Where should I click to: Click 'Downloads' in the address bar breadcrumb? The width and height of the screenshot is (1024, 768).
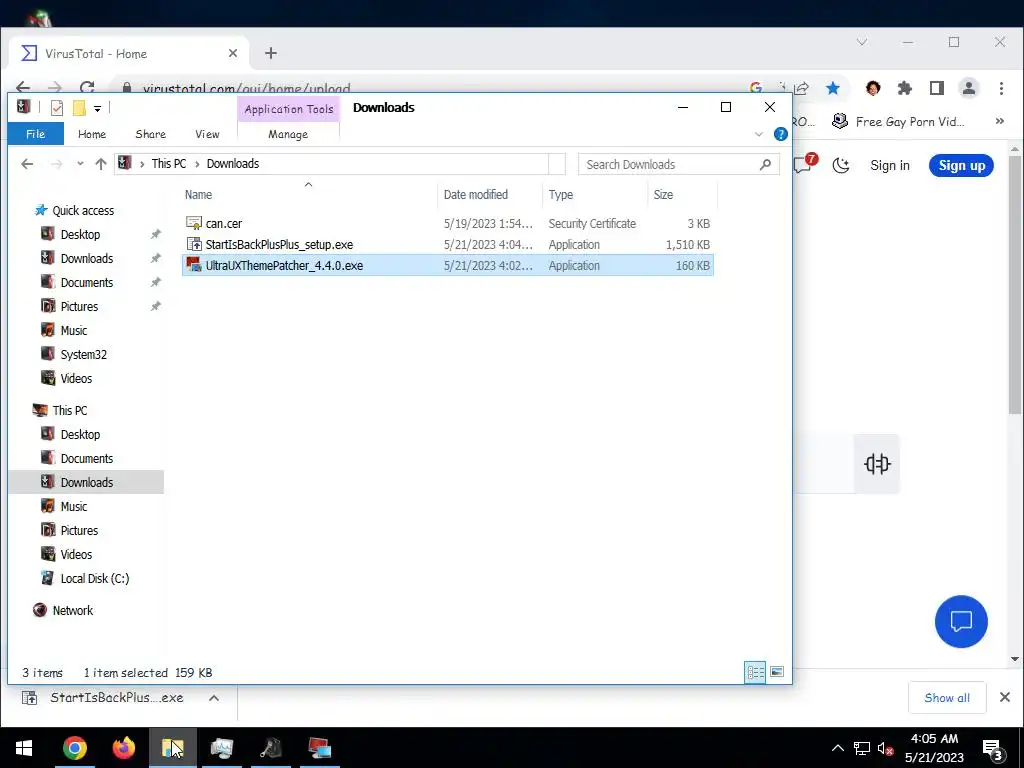[x=232, y=164]
